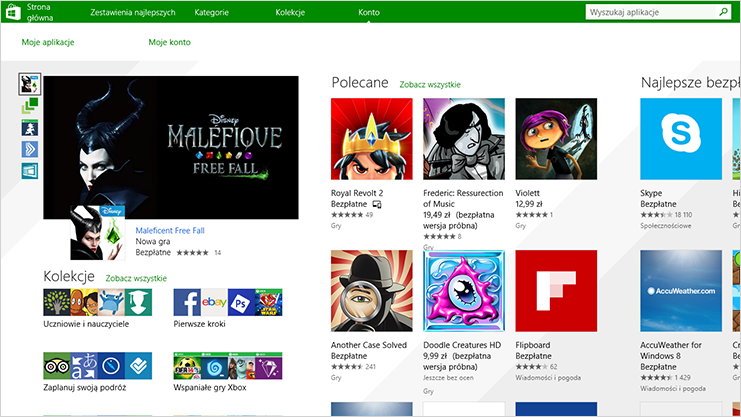
Task: Click the Maleficent Free Fall large banner
Action: (x=171, y=147)
